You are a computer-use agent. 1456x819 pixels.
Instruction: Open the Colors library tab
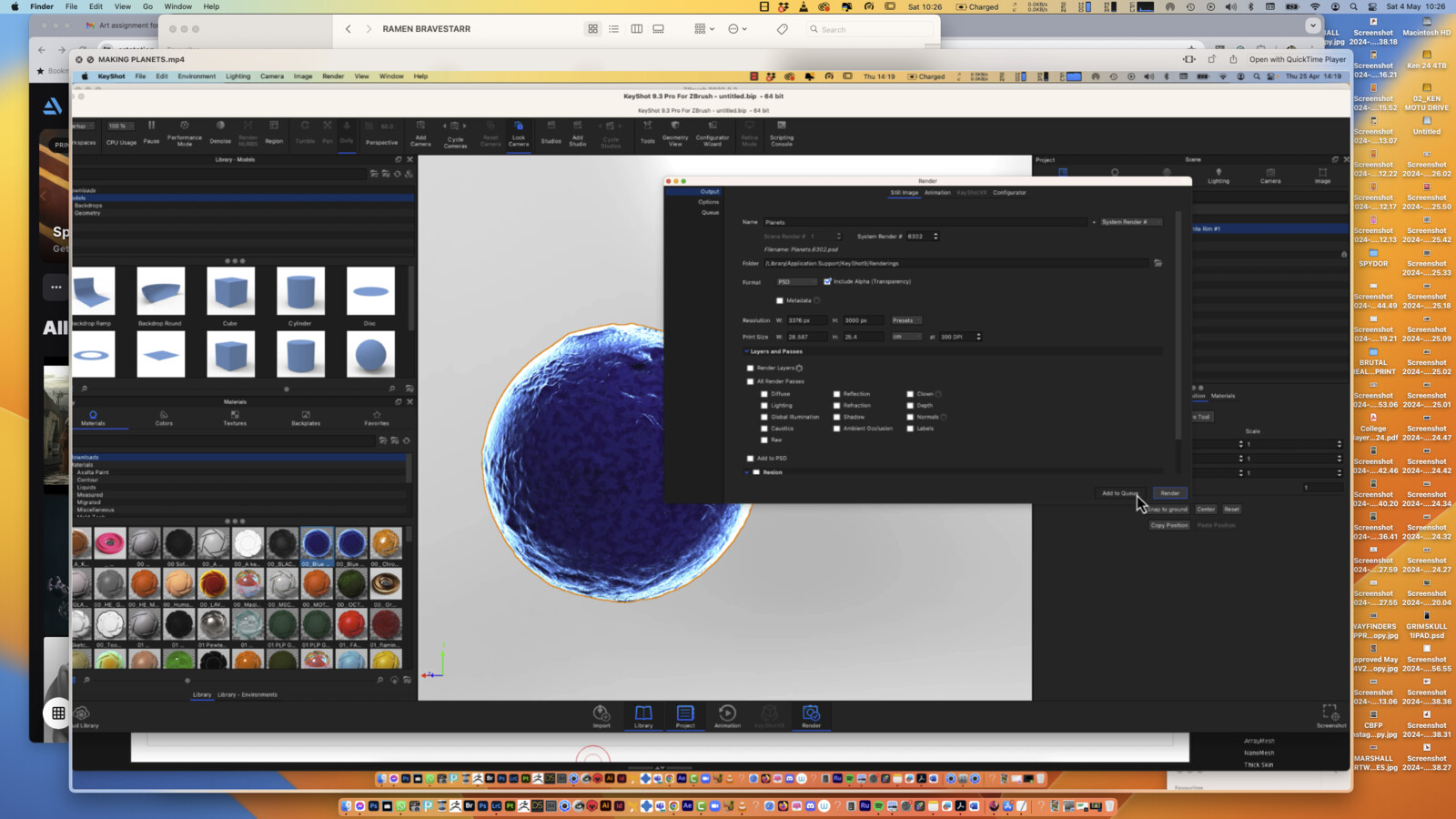click(x=164, y=418)
